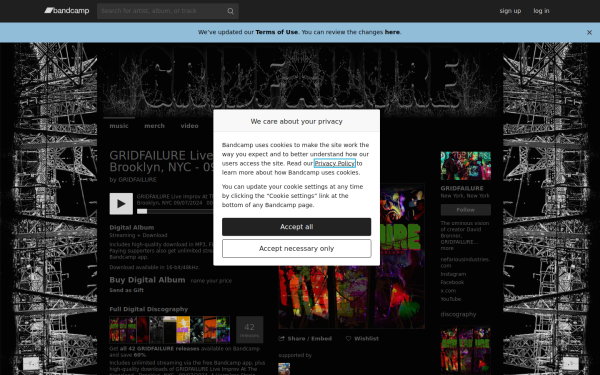Open the Privacy Policy link
Viewport: 600px width, 375px height.
tap(335, 163)
